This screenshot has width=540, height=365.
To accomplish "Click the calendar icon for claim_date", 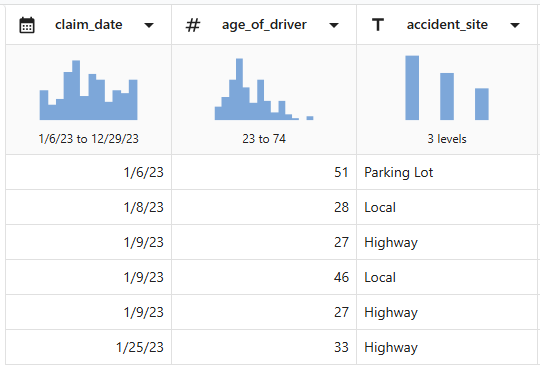I will (x=27, y=25).
